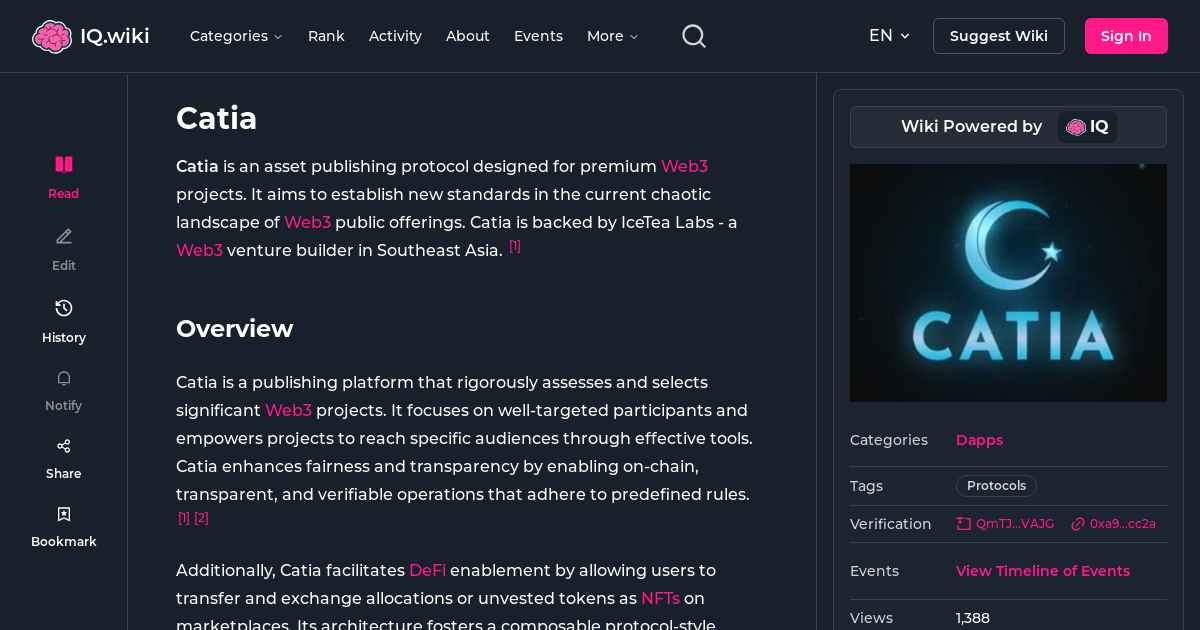Screen dimensions: 1200x630
Task: Open the More menu dropdown
Action: point(611,36)
